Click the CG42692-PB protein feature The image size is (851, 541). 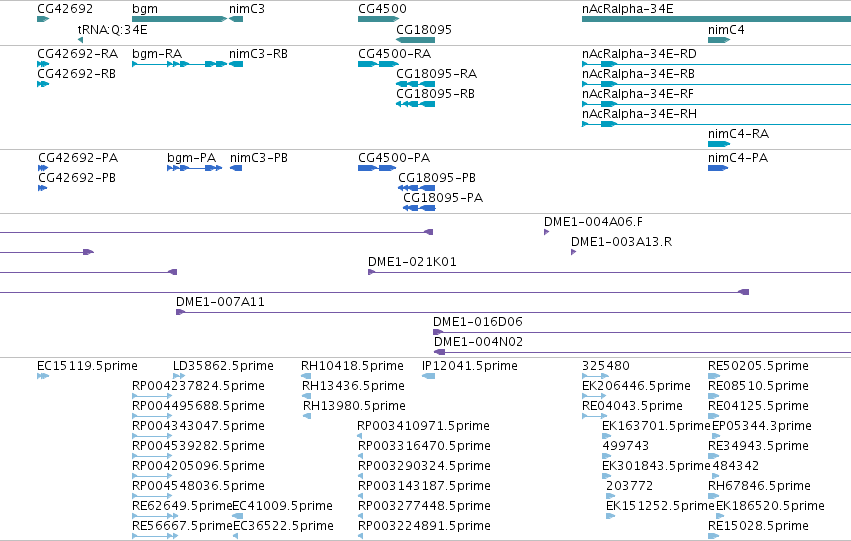pos(43,188)
